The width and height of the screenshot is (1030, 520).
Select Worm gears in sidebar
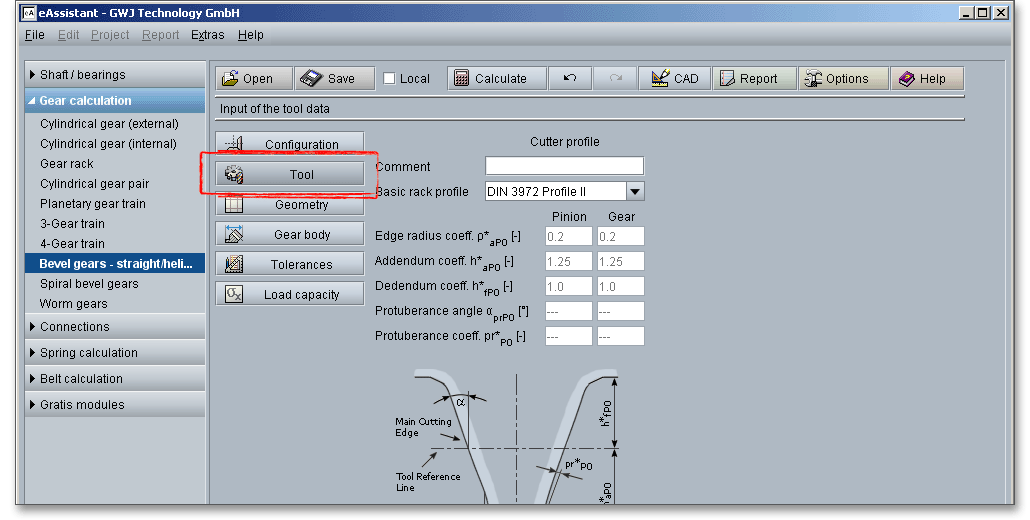coord(74,304)
